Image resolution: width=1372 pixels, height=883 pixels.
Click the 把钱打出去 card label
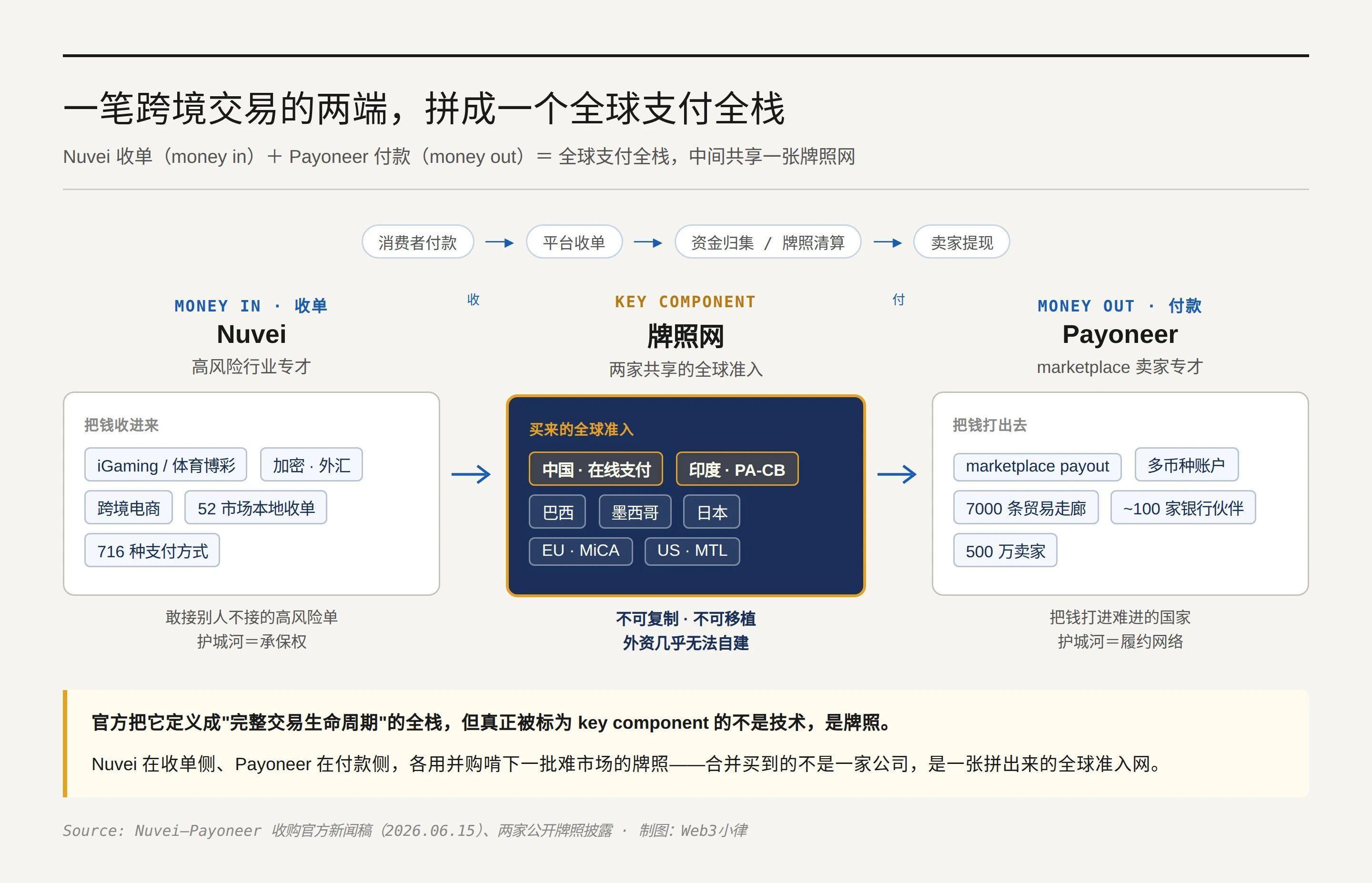click(x=989, y=425)
